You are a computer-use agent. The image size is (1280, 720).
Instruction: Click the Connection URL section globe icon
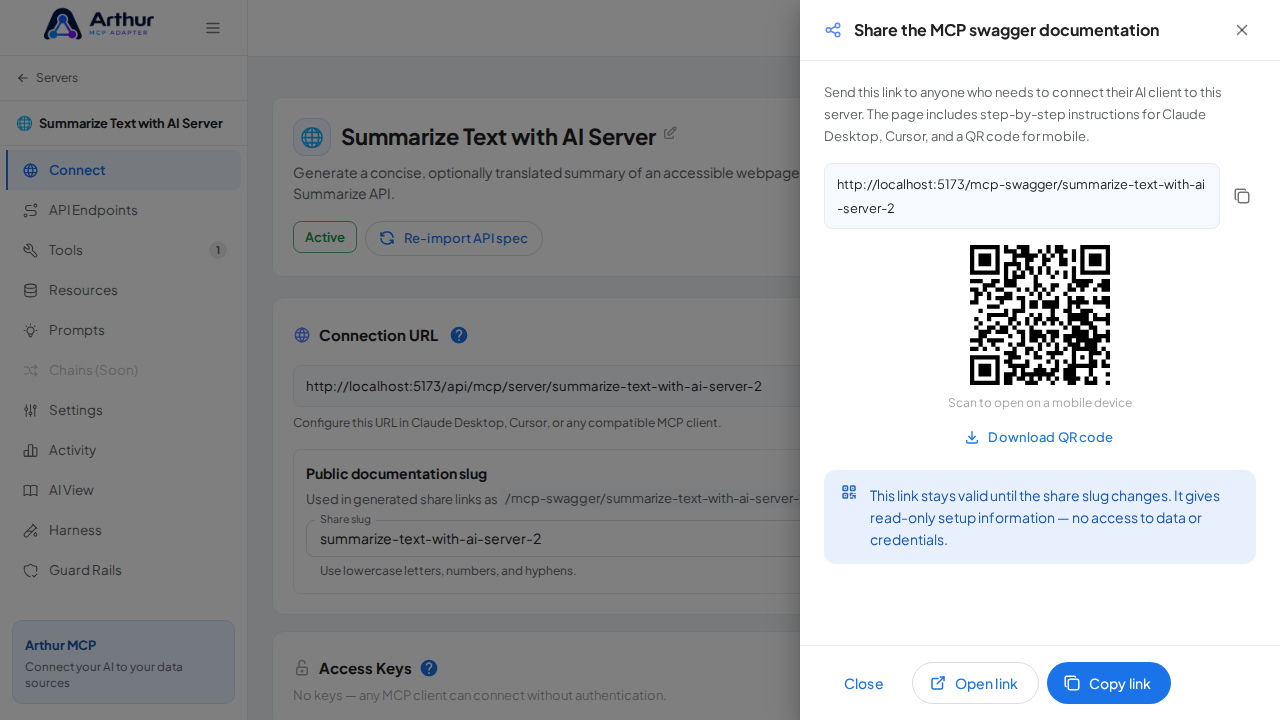tap(302, 335)
